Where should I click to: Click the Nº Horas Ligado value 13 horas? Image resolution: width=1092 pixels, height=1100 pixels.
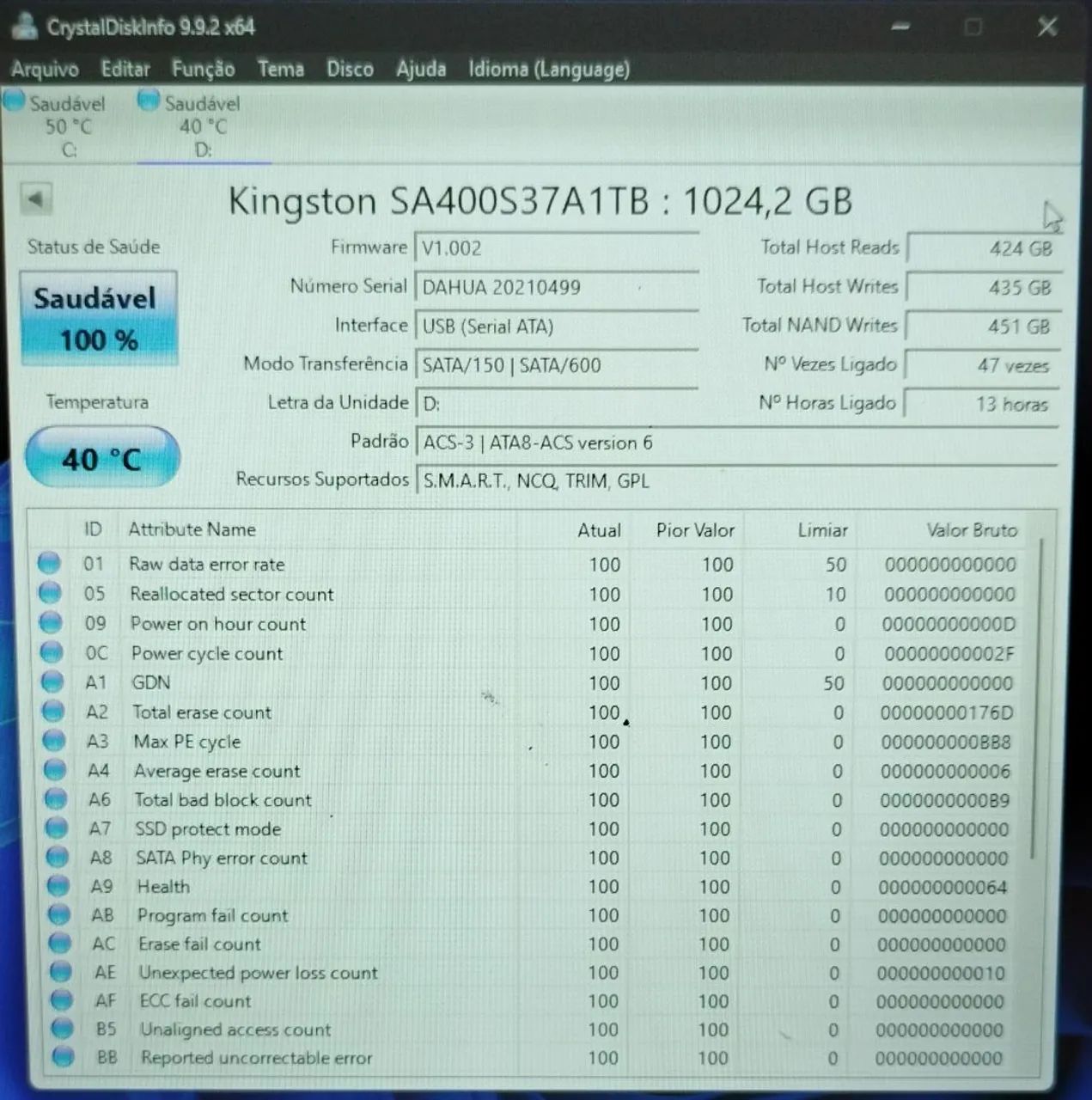983,404
